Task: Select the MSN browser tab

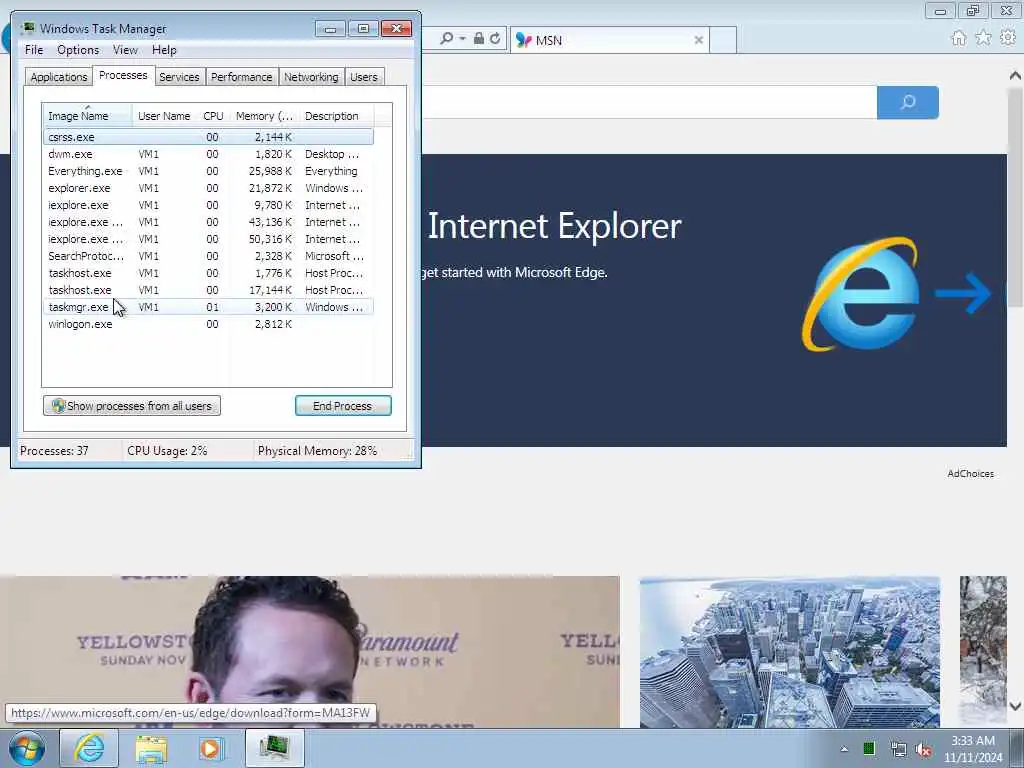Action: (609, 40)
